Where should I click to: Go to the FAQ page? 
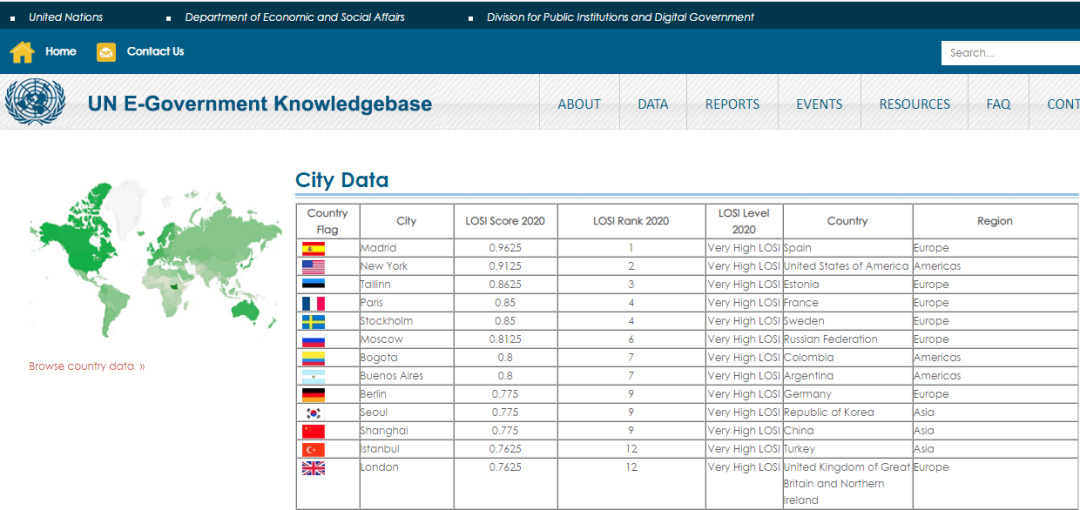point(998,104)
